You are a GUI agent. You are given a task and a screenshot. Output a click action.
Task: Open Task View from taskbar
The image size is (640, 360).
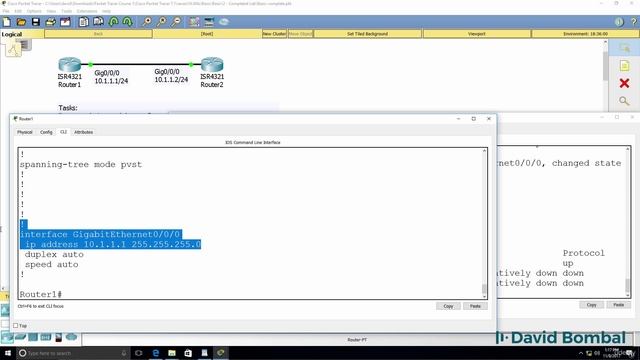[x=139, y=353]
